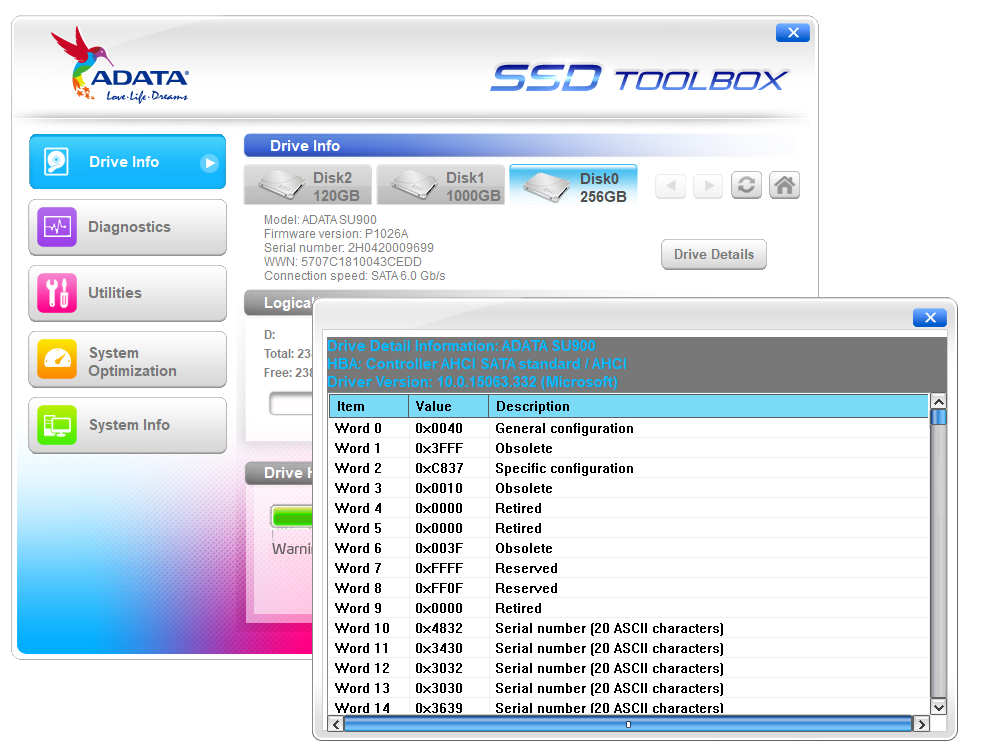Image resolution: width=984 pixels, height=753 pixels.
Task: Select the Disk2 120GB tab
Action: tap(308, 185)
